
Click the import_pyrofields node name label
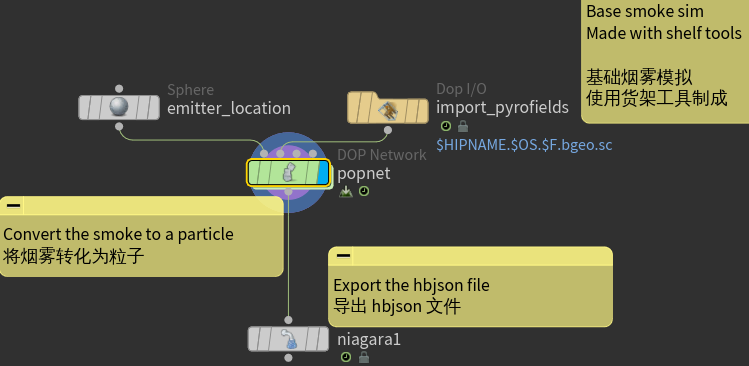tap(503, 108)
